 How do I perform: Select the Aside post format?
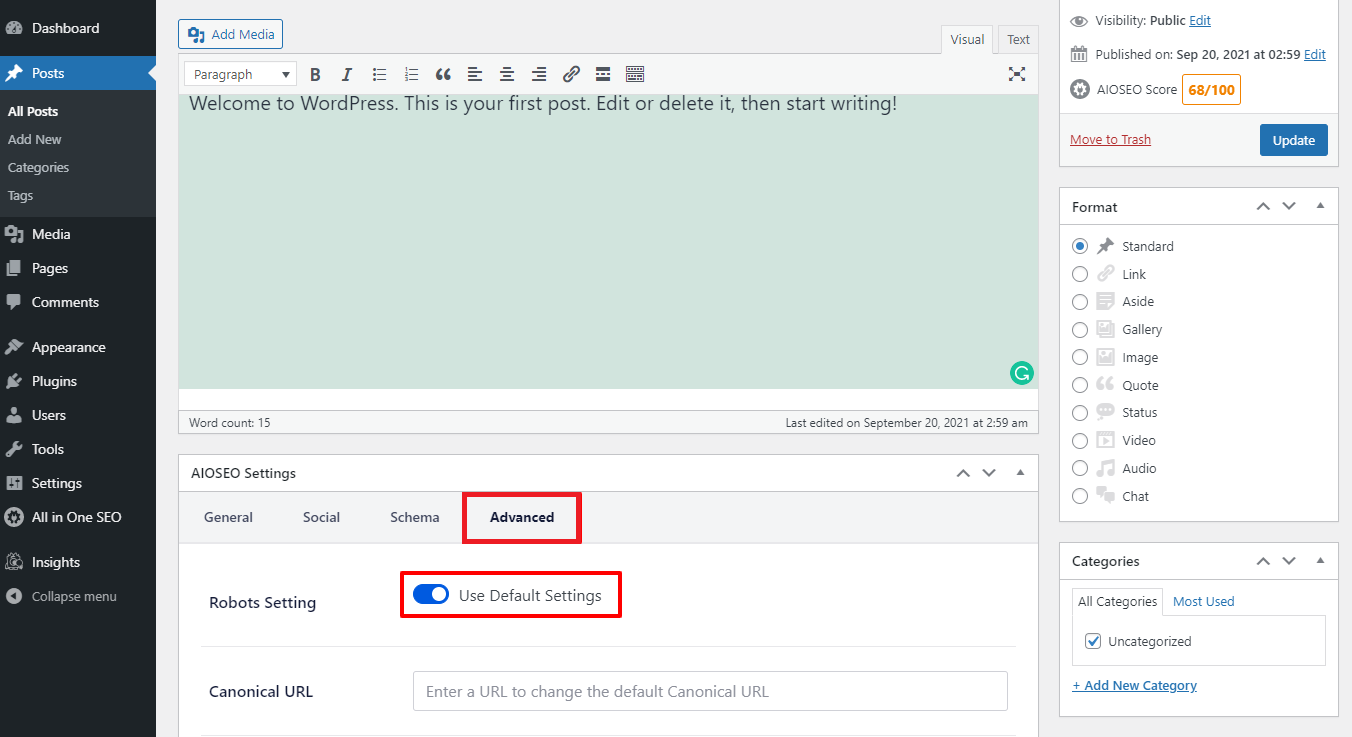1080,302
